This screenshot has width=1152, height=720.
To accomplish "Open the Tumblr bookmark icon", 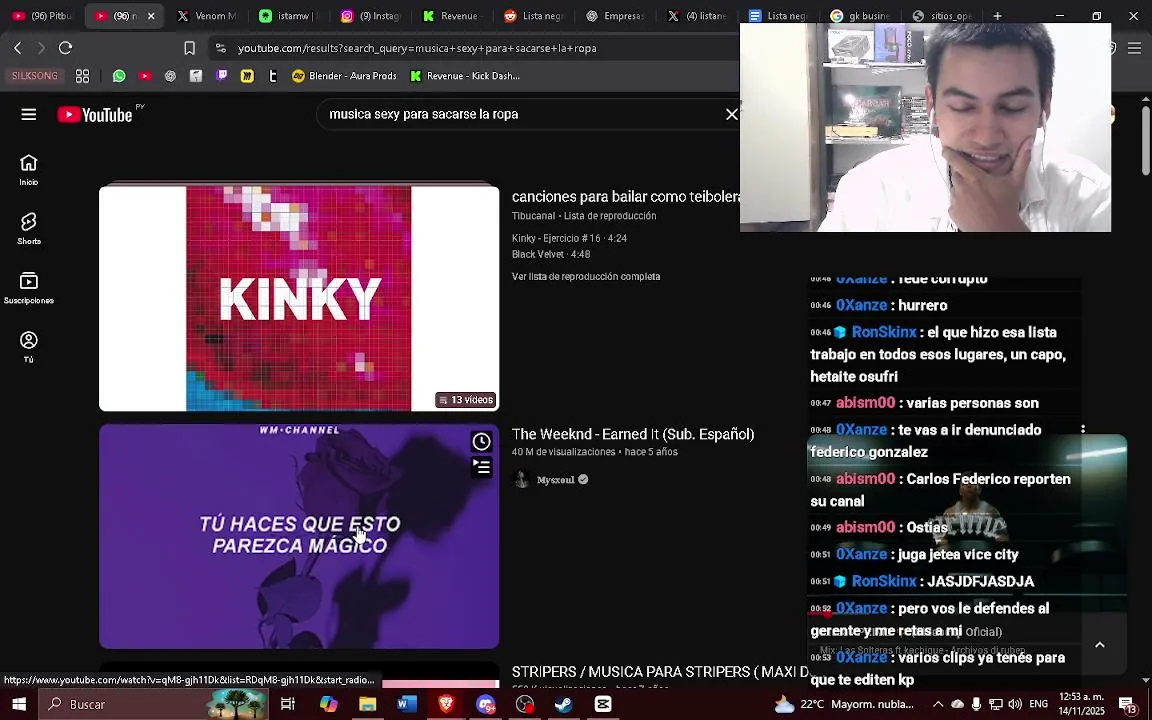I will [x=273, y=76].
